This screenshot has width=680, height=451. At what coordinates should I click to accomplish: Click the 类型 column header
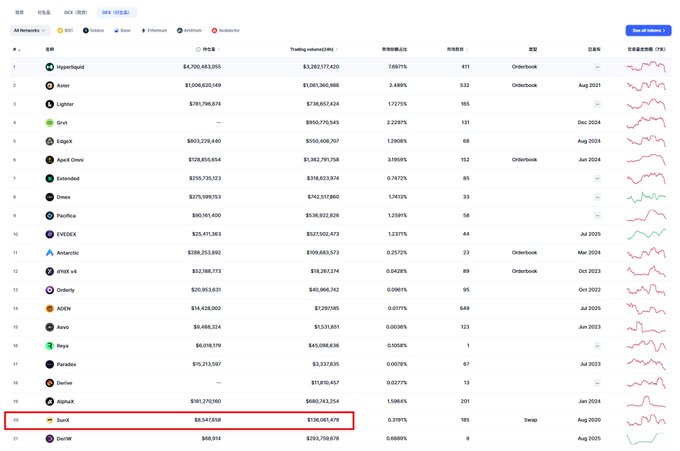[533, 49]
